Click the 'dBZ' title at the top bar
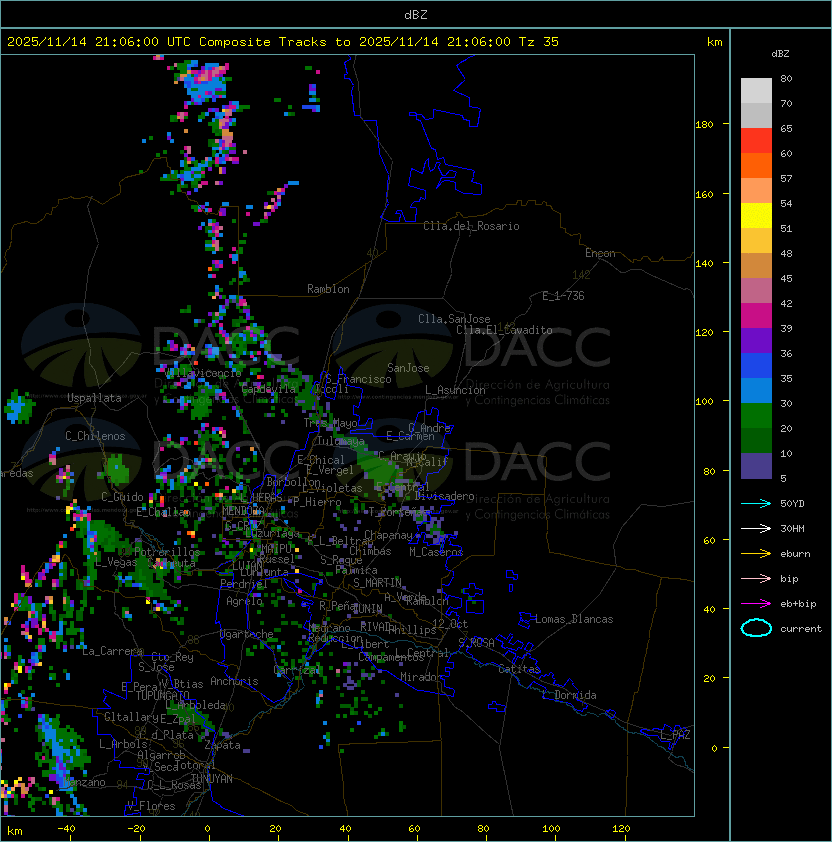Viewport: 832px width, 842px height. pyautogui.click(x=416, y=14)
